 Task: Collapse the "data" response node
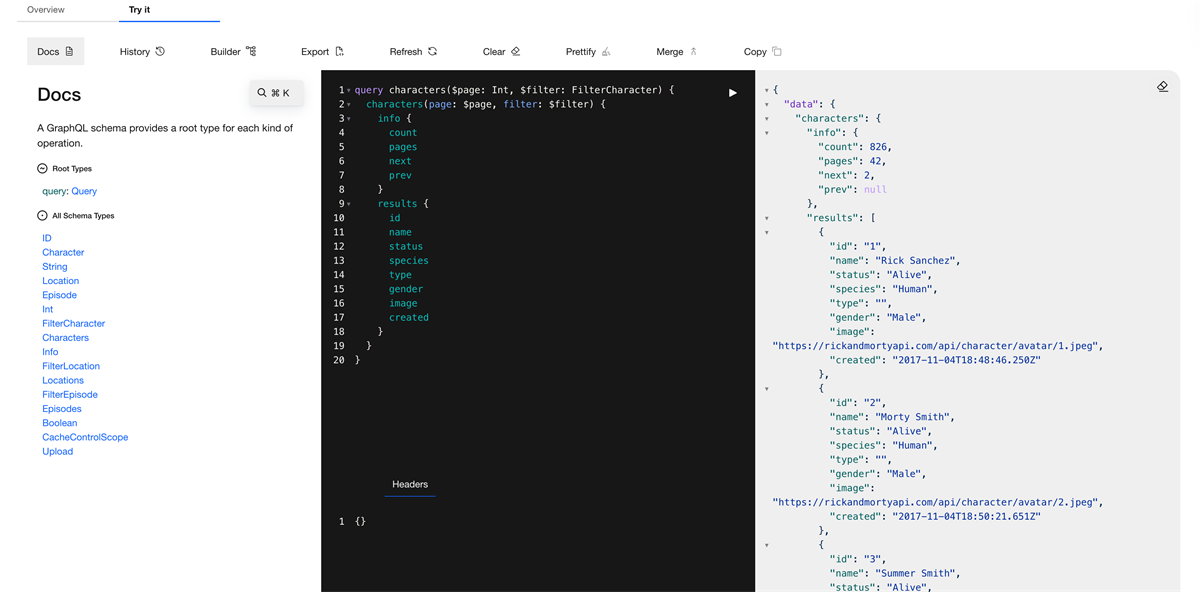[767, 105]
